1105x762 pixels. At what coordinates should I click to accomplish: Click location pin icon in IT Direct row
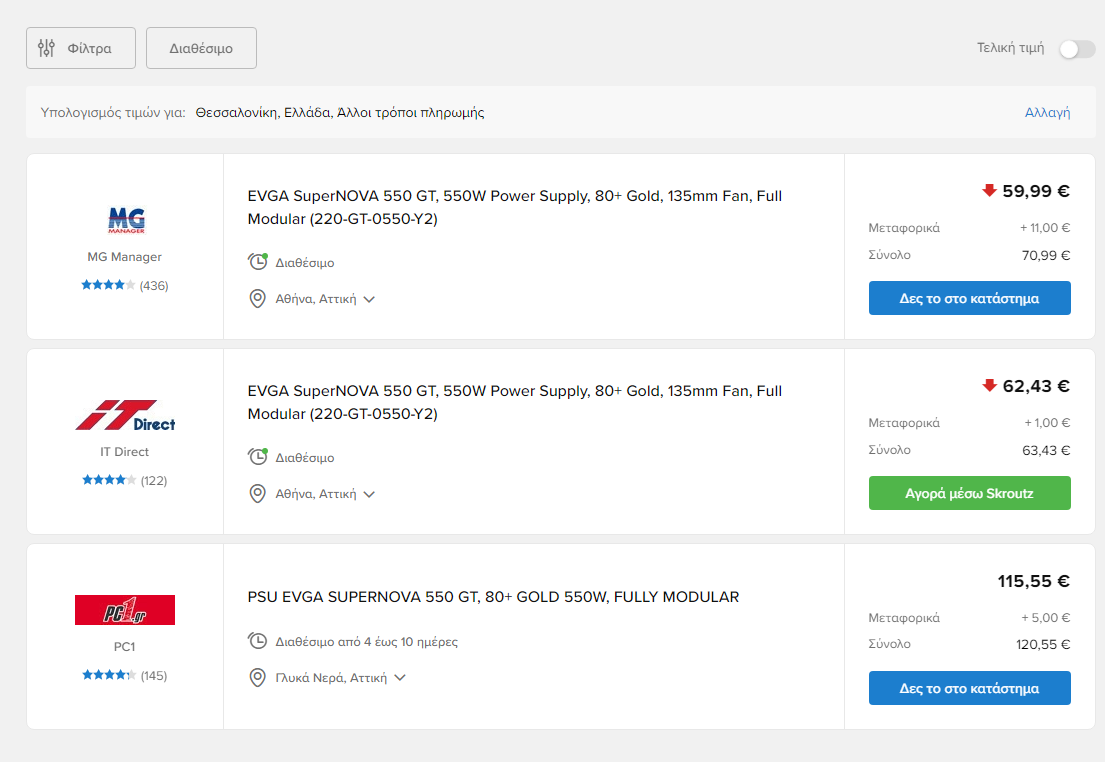click(x=258, y=494)
